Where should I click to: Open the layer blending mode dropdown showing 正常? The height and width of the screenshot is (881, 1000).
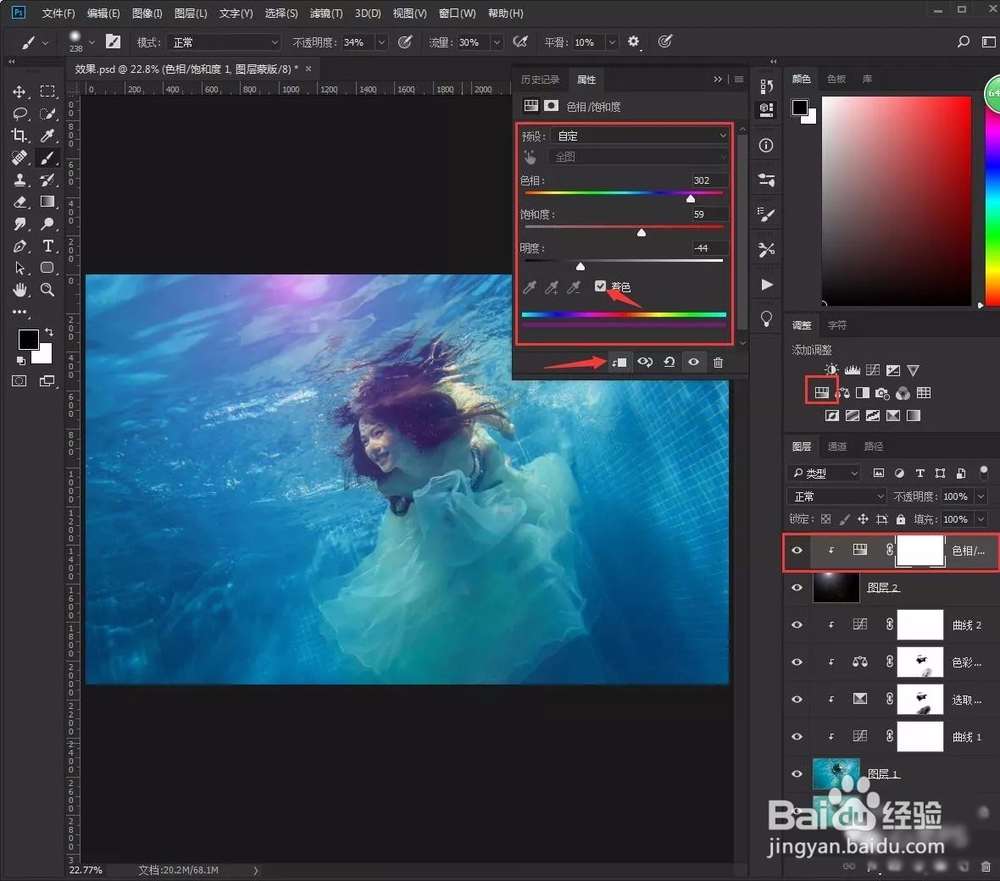[835, 496]
